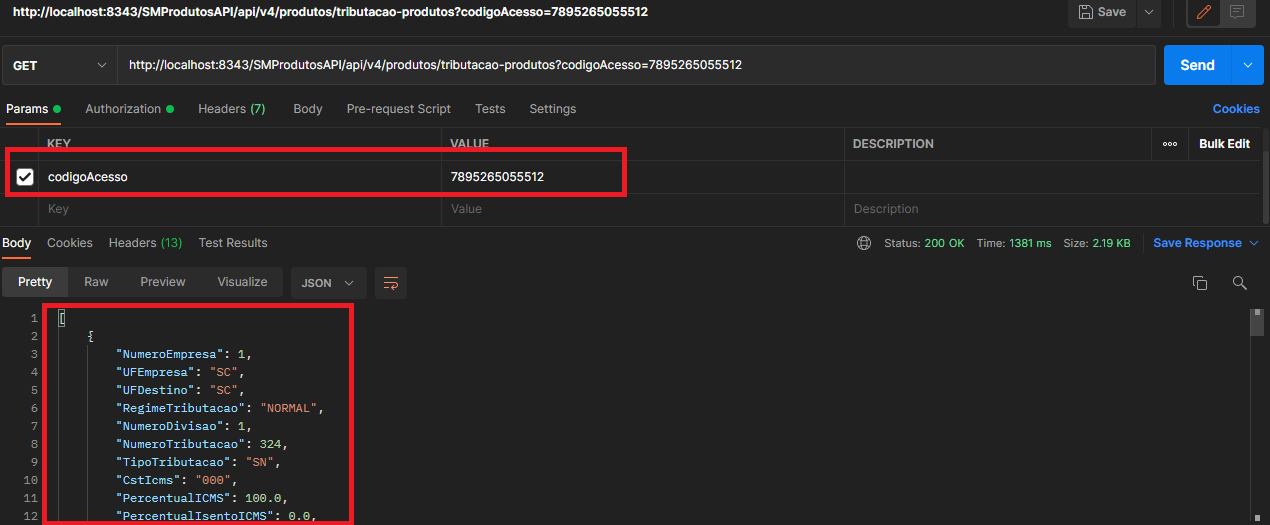The image size is (1270, 525).
Task: Click the "PercentualICMS": 100.0 line
Action: click(x=202, y=498)
